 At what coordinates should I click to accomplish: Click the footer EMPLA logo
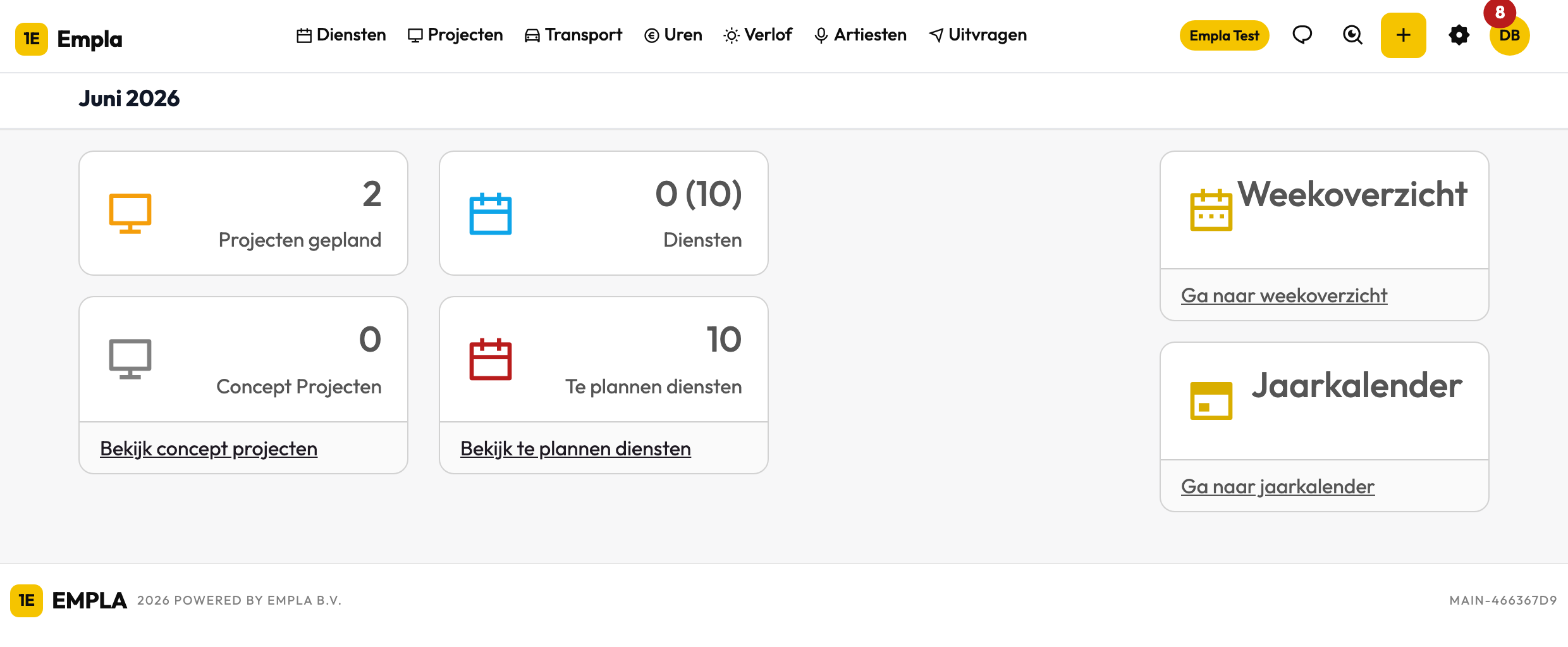68,601
